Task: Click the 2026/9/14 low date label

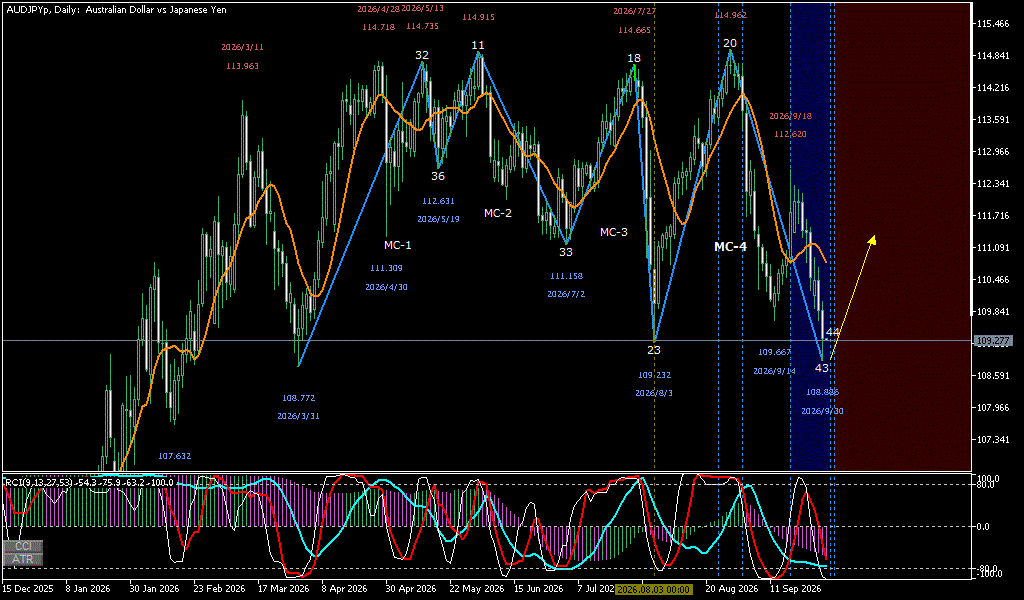Action: [x=775, y=371]
